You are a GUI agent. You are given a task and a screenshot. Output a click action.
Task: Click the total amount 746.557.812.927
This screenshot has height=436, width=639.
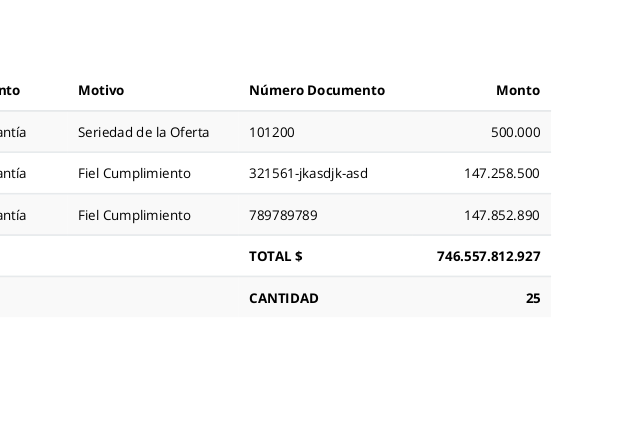(488, 256)
